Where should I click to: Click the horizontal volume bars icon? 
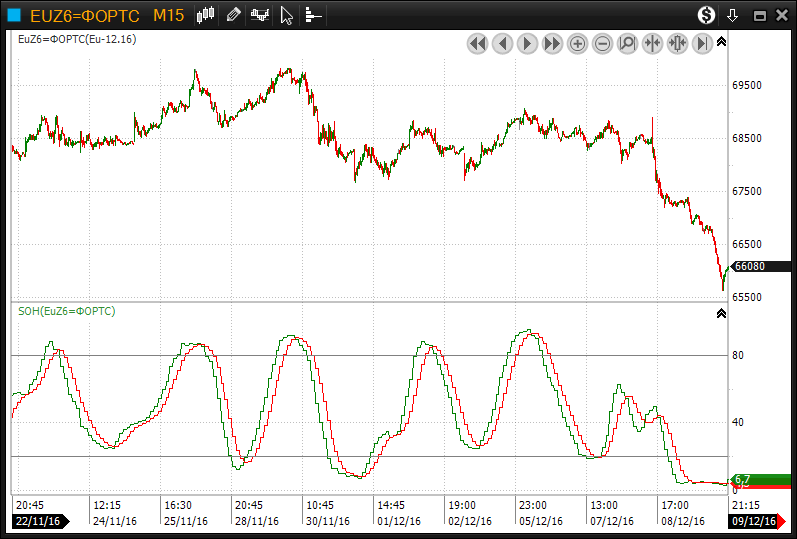[x=313, y=15]
